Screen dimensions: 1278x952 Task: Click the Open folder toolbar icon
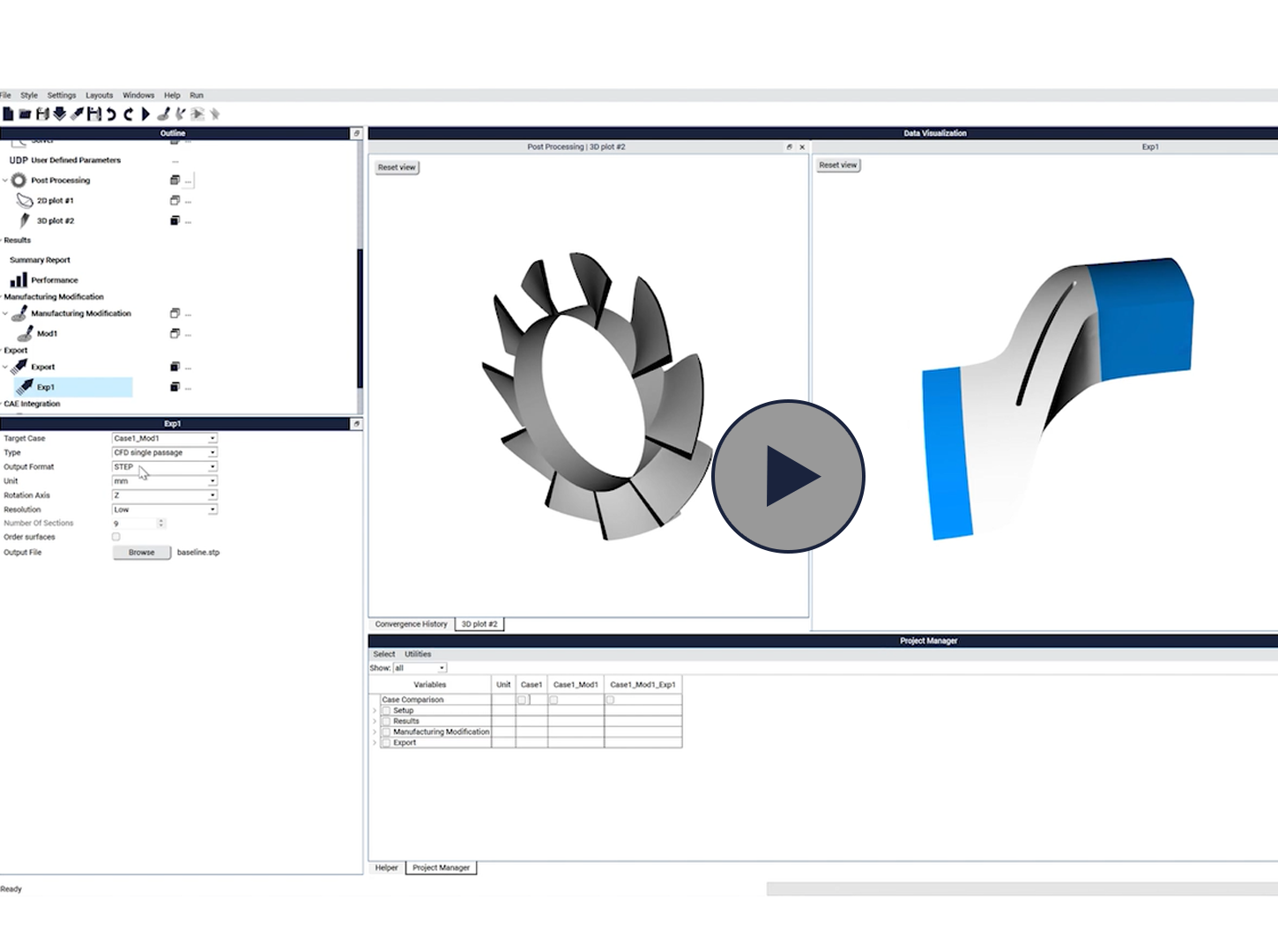click(x=25, y=114)
